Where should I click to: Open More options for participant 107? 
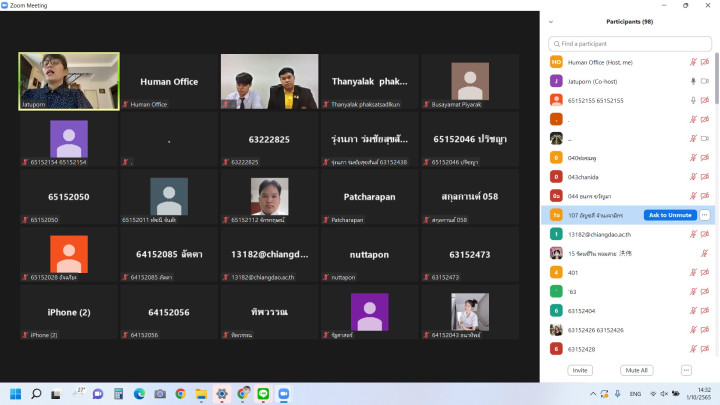704,215
